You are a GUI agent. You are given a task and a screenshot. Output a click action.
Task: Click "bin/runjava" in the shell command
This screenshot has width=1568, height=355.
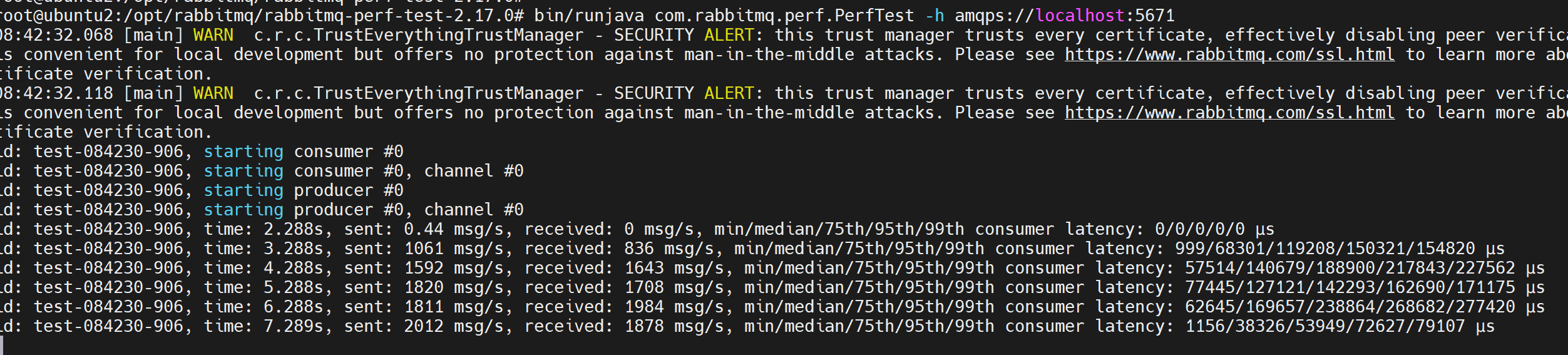(588, 16)
